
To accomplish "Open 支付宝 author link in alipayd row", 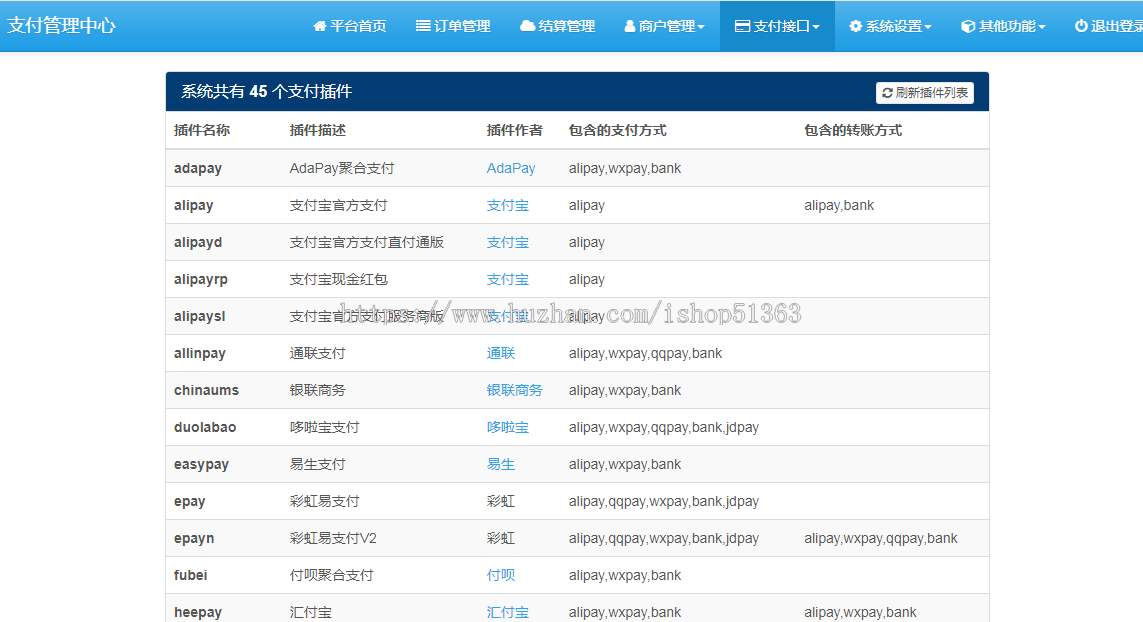I will (507, 243).
